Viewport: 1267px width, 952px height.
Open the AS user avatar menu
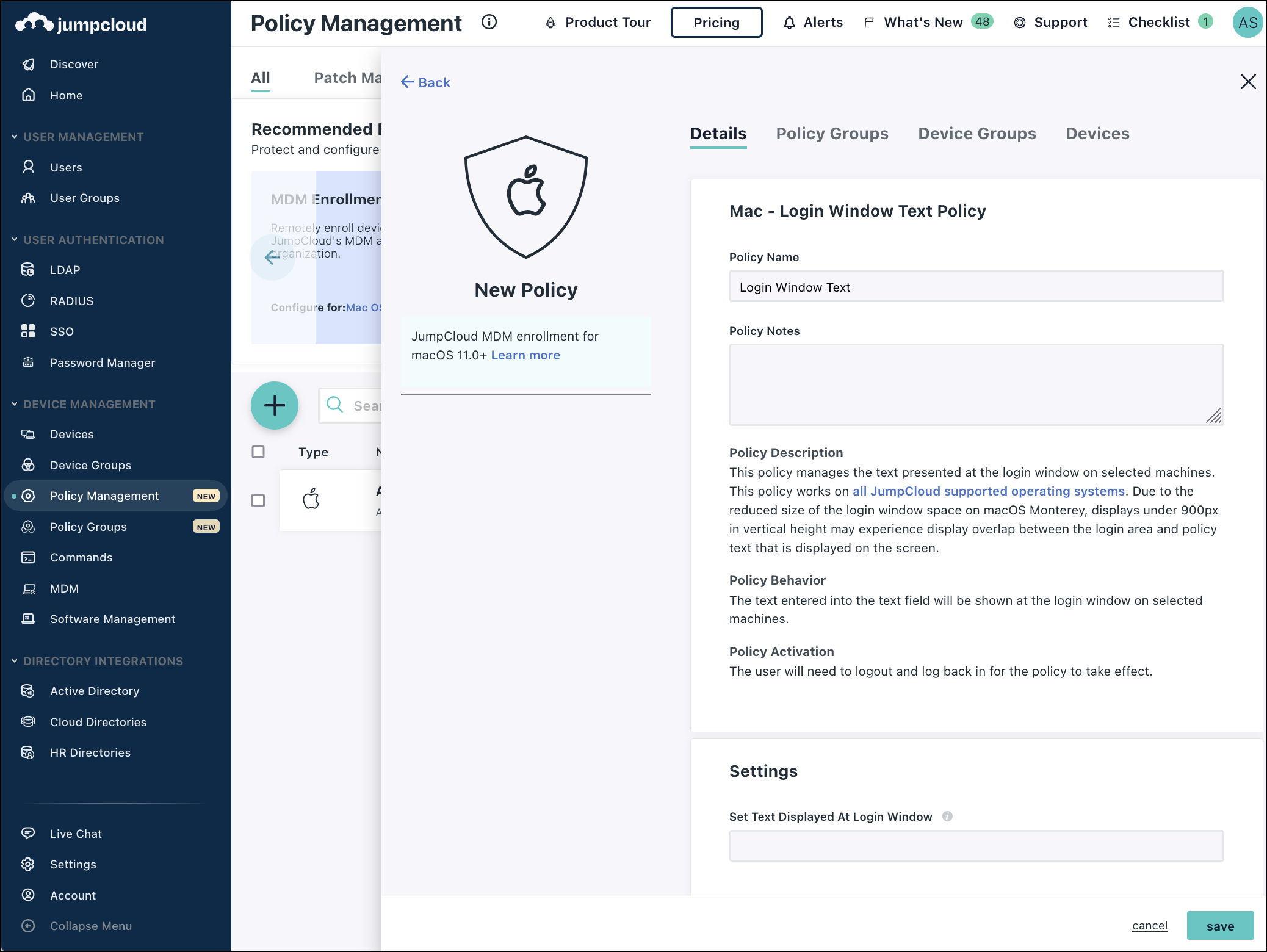[1247, 23]
